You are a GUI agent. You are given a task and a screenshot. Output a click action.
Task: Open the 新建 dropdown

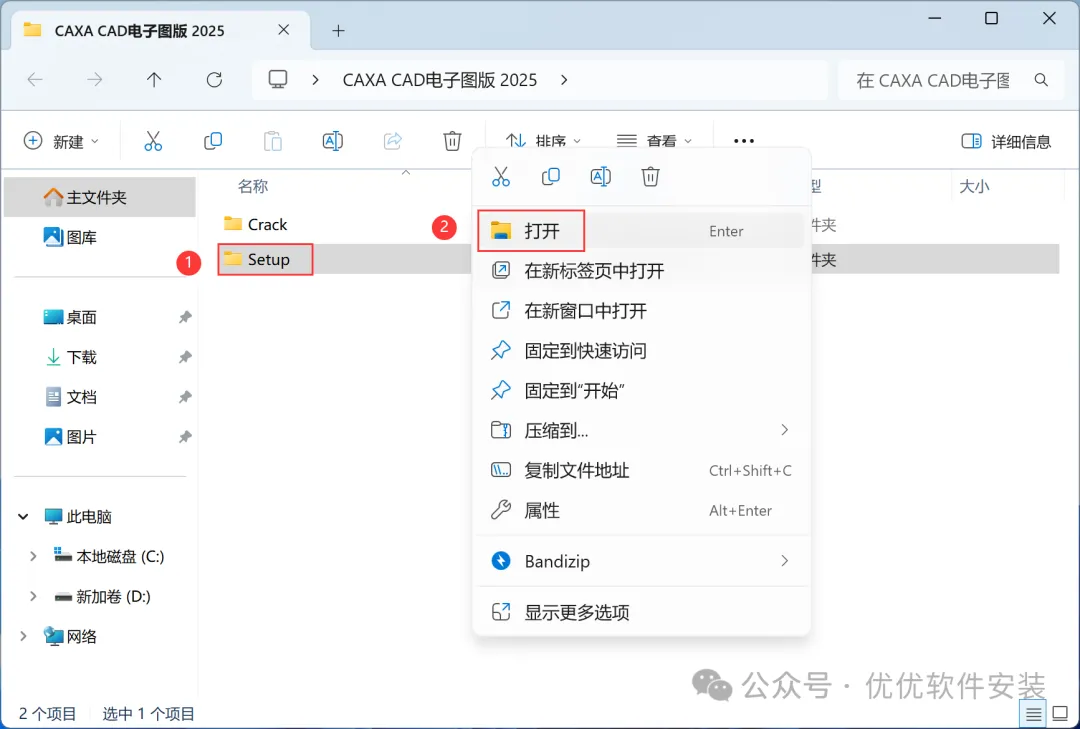tap(61, 141)
